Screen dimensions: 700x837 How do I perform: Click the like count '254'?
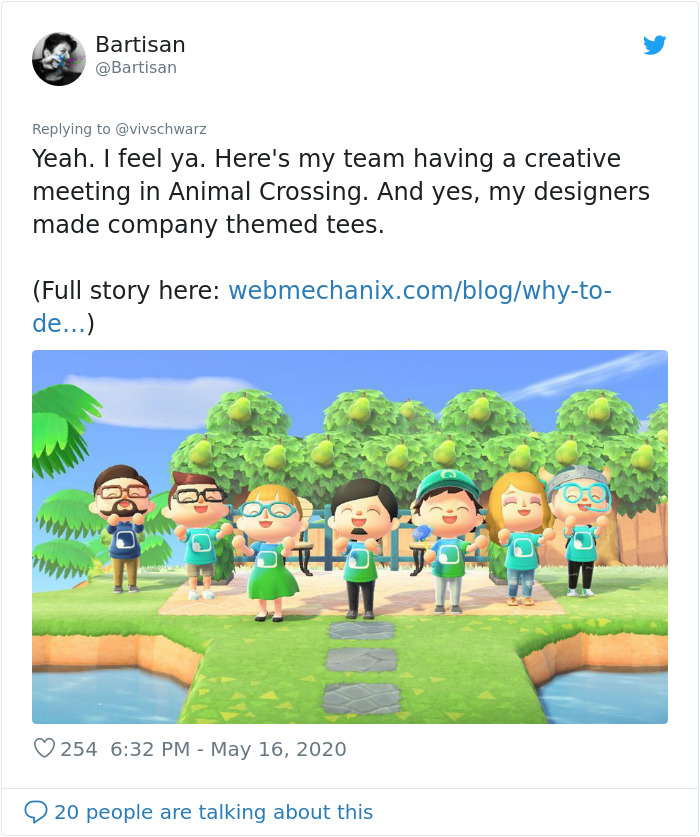pos(78,749)
